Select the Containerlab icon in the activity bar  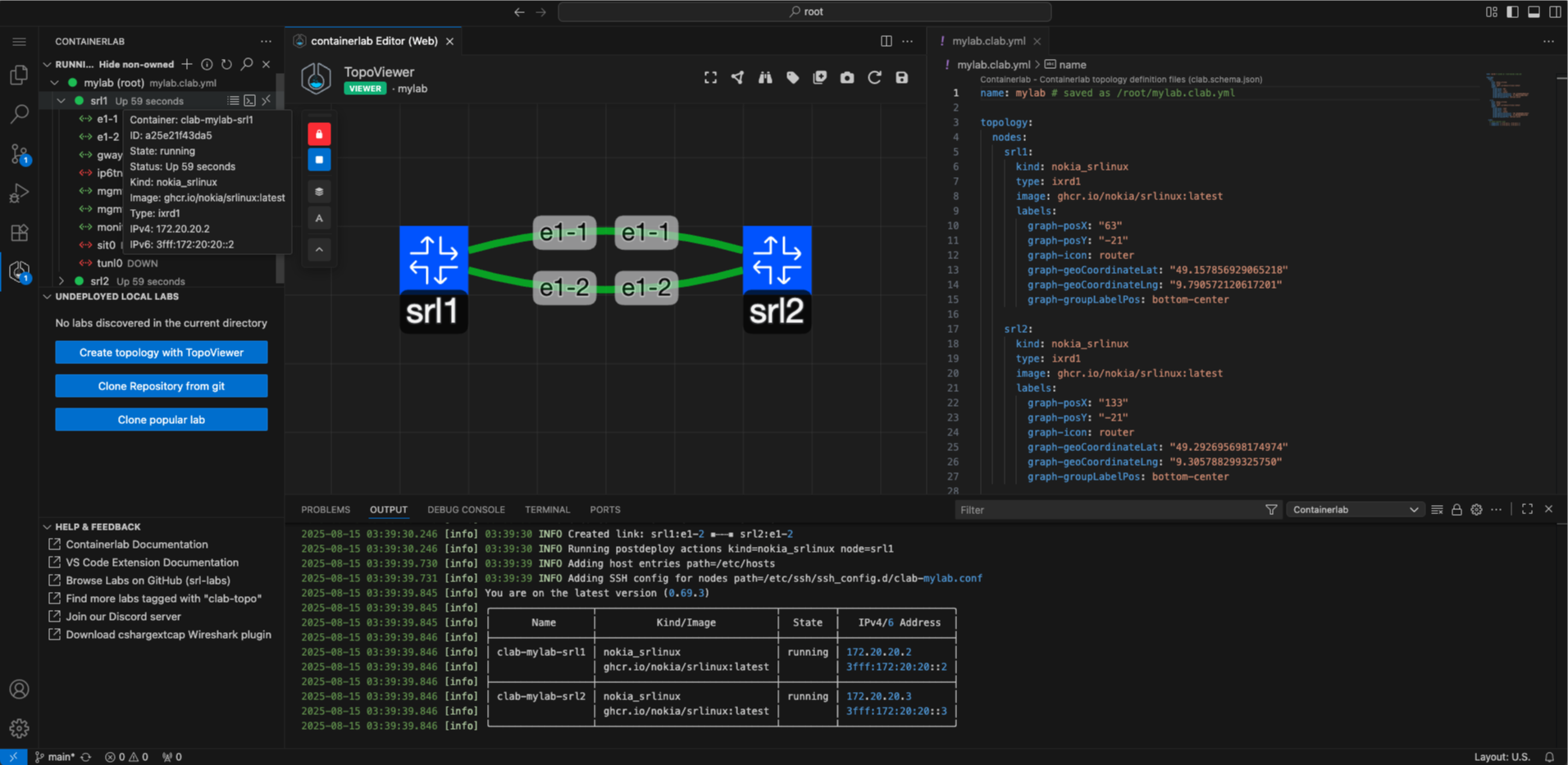click(x=20, y=271)
